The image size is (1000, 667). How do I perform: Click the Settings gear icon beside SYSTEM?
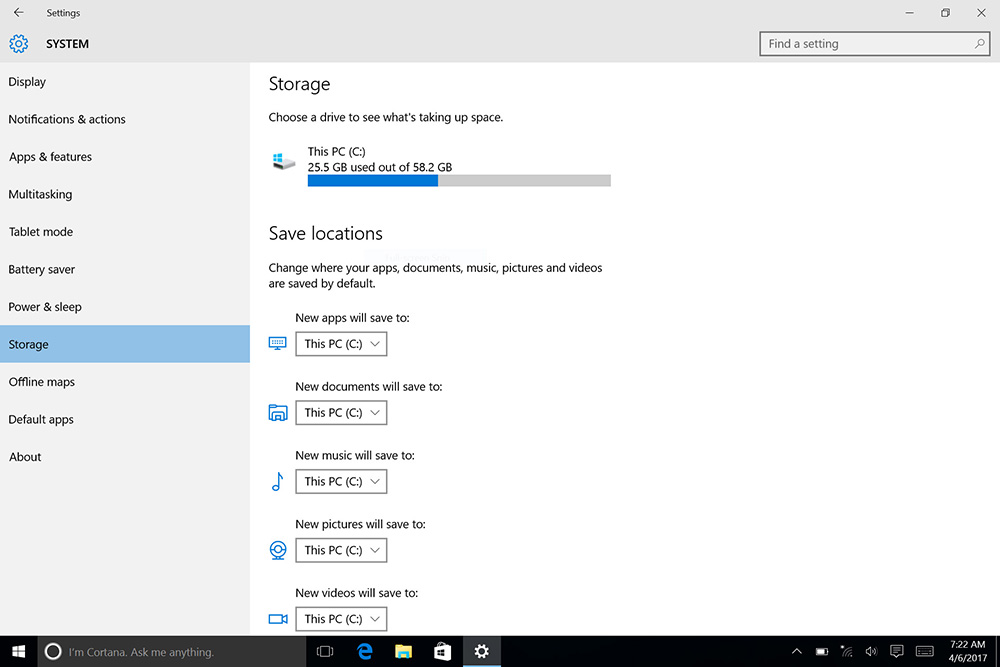[18, 43]
